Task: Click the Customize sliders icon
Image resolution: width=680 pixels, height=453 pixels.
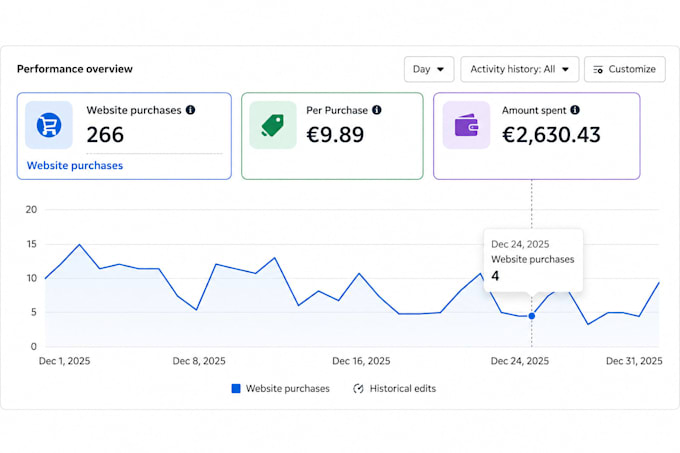Action: coord(598,69)
